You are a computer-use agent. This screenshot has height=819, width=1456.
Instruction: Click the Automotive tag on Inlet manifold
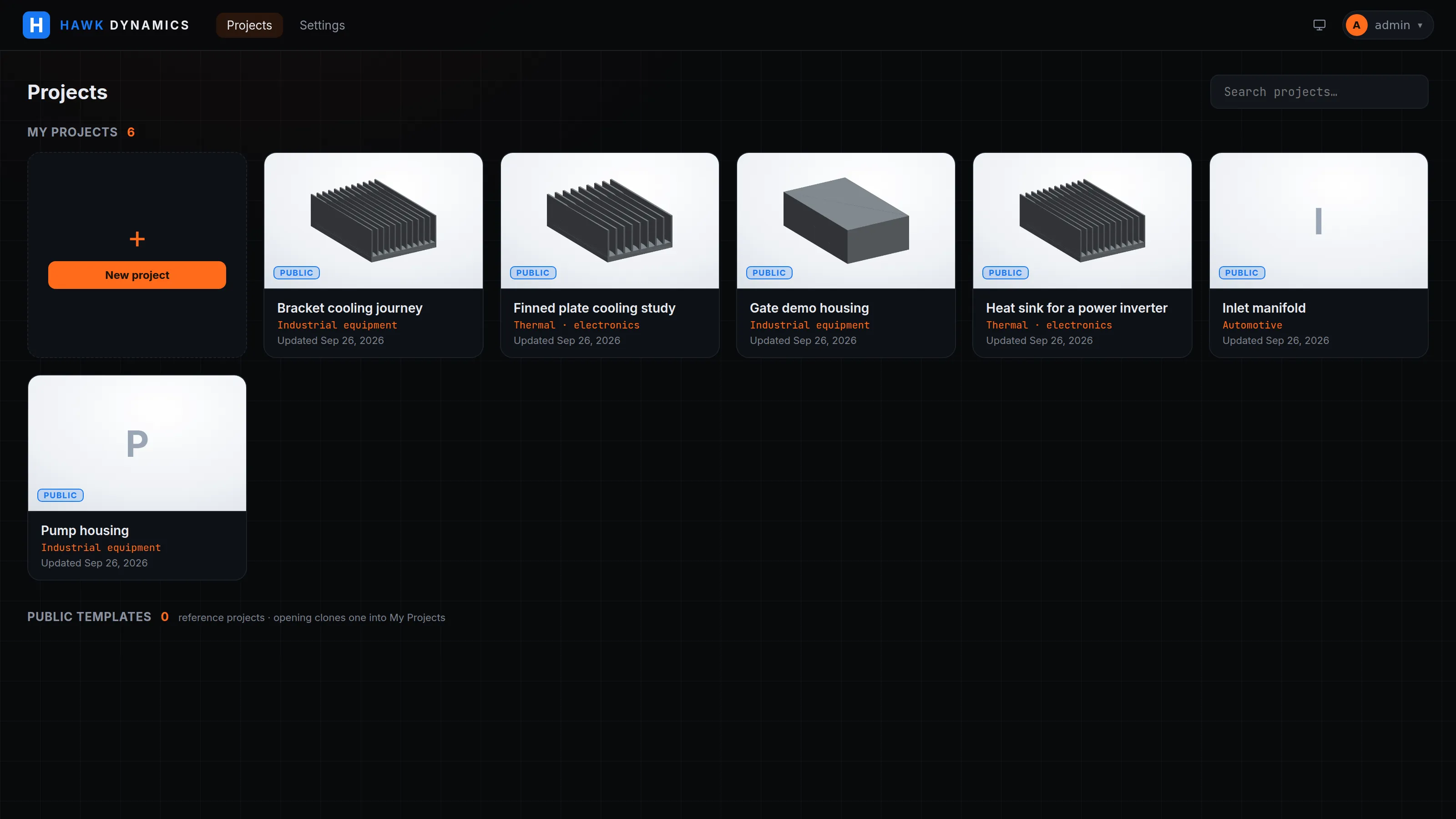point(1253,325)
